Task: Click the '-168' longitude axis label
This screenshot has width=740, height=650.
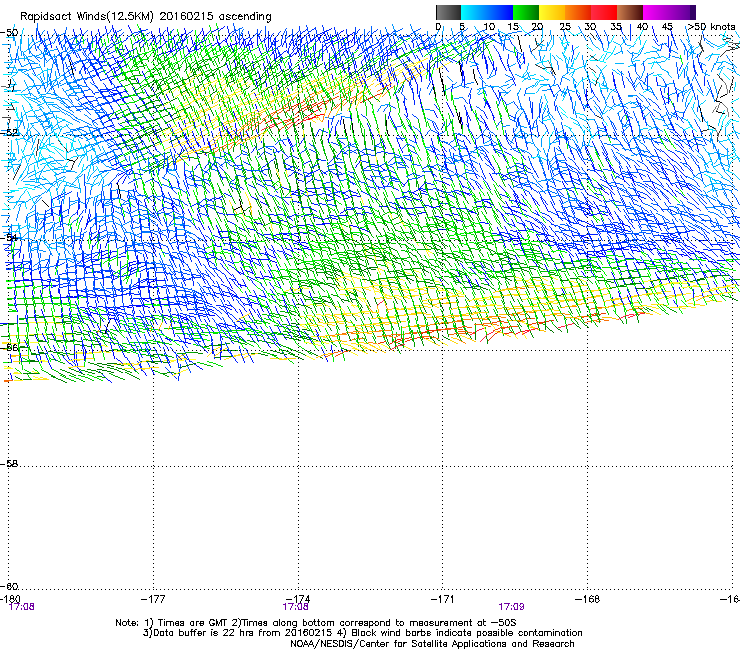Action: tap(587, 599)
